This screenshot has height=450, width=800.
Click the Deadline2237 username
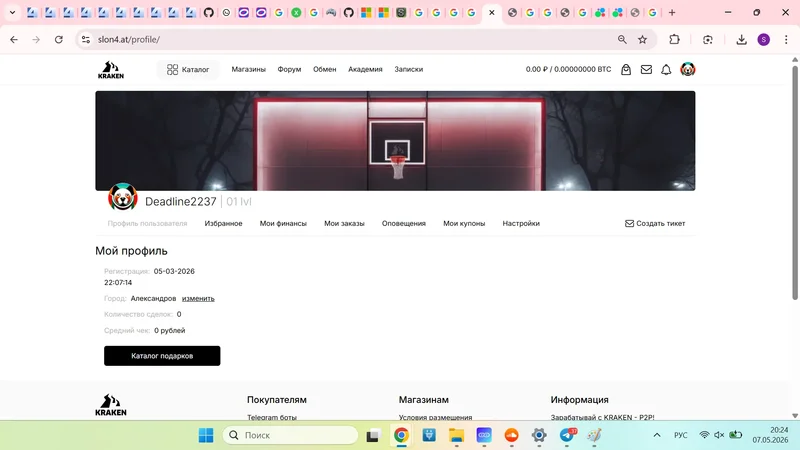[x=181, y=202]
